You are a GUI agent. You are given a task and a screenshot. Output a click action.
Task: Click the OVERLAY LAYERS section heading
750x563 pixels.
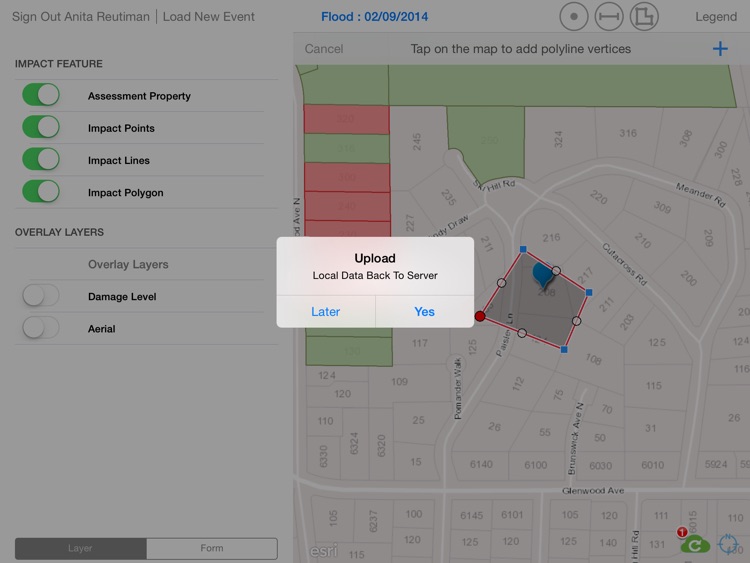(x=59, y=232)
